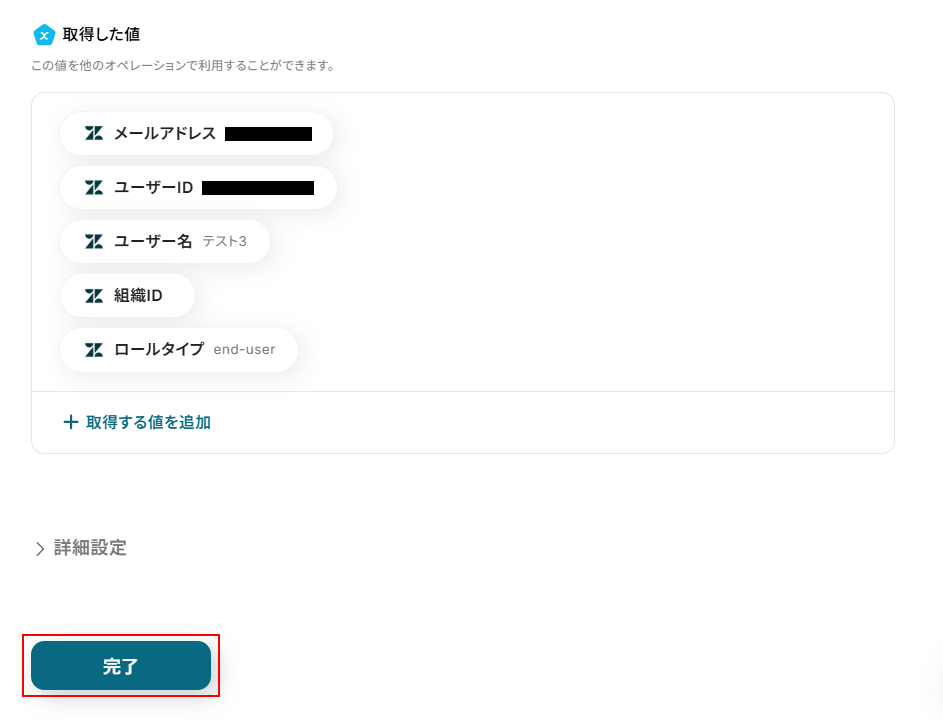943x720 pixels.
Task: Click the plus icon for 取得する値を追加
Action: click(70, 422)
